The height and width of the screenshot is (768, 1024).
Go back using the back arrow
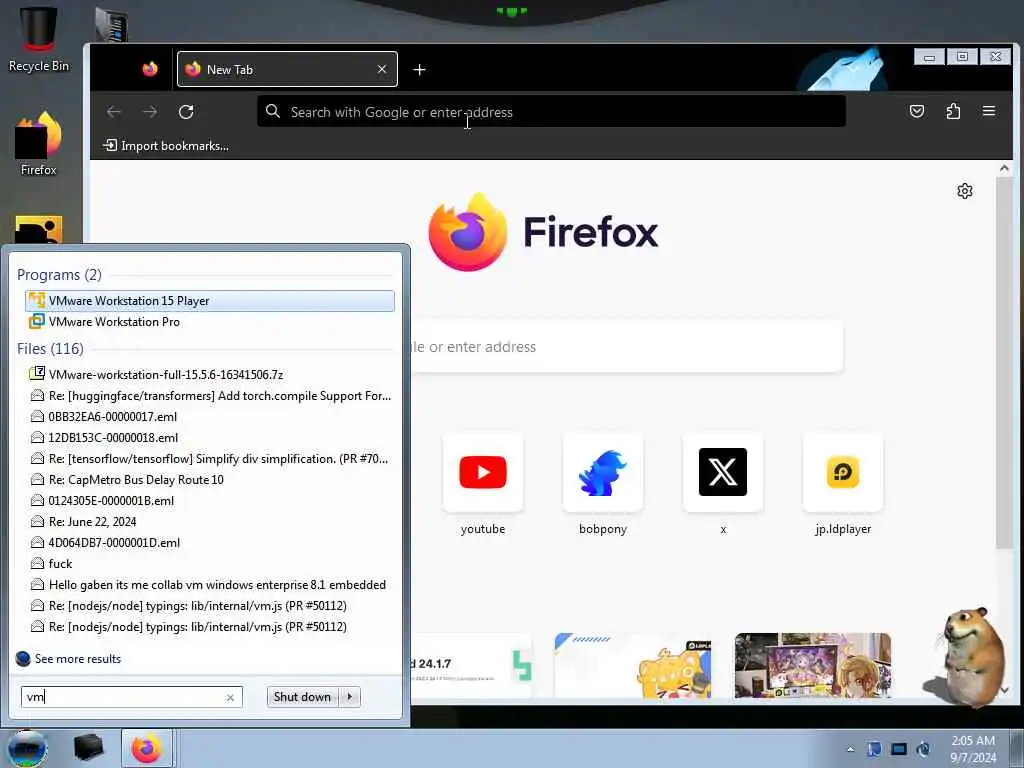coord(114,112)
